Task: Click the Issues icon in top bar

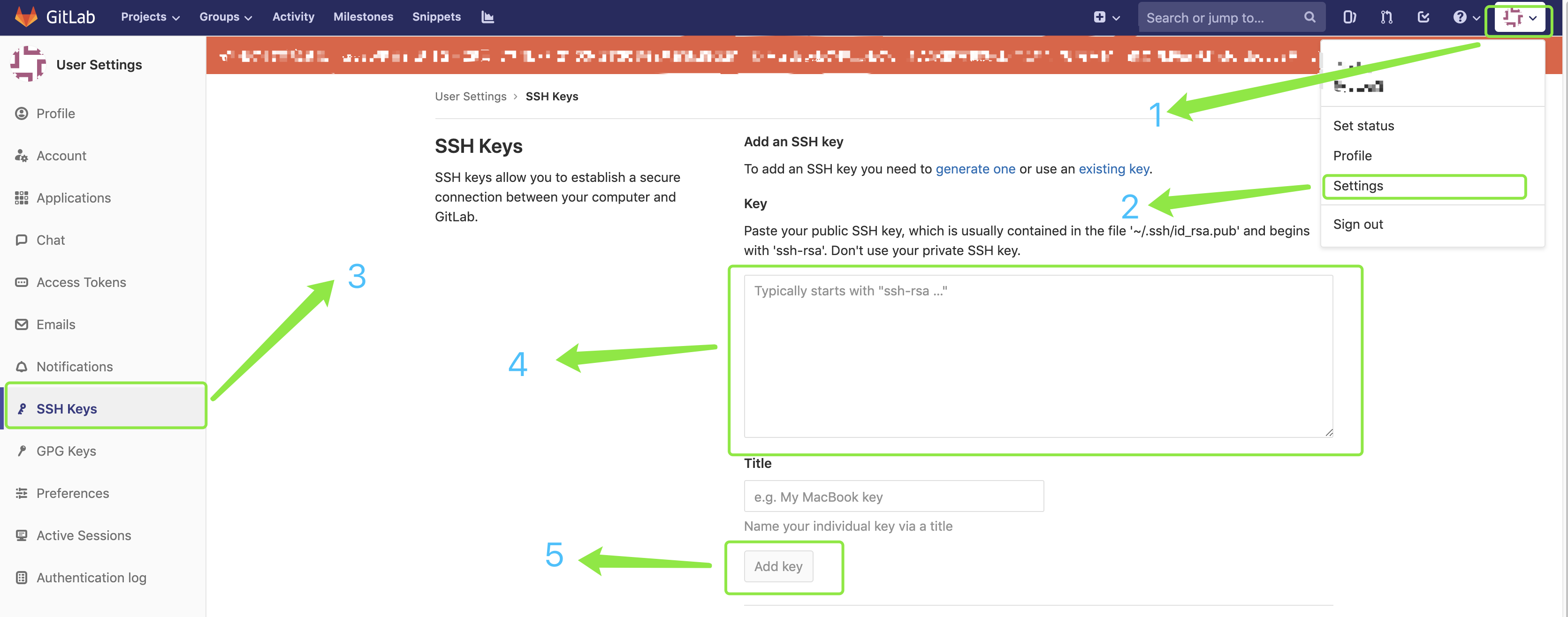Action: [1349, 17]
